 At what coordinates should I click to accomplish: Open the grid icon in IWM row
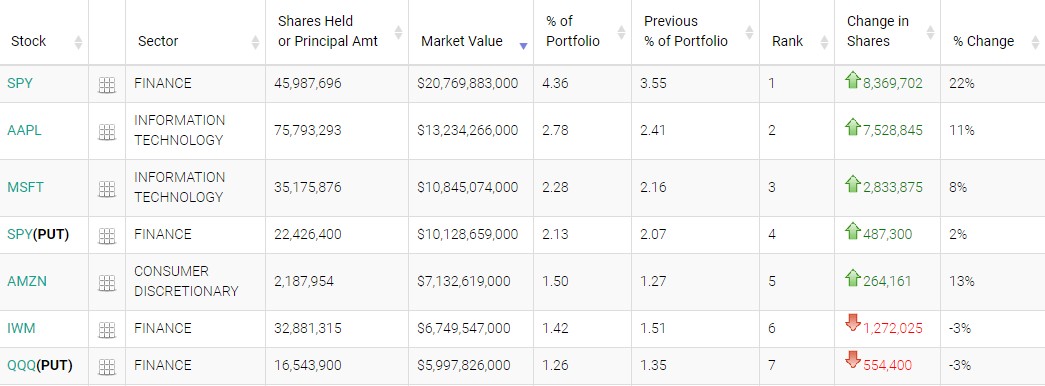[x=107, y=329]
